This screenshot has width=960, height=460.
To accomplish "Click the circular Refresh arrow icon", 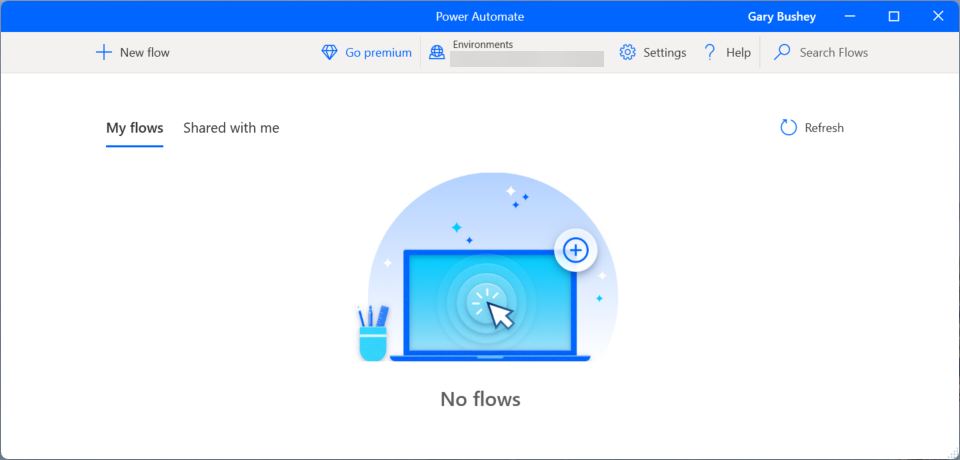I will point(789,127).
